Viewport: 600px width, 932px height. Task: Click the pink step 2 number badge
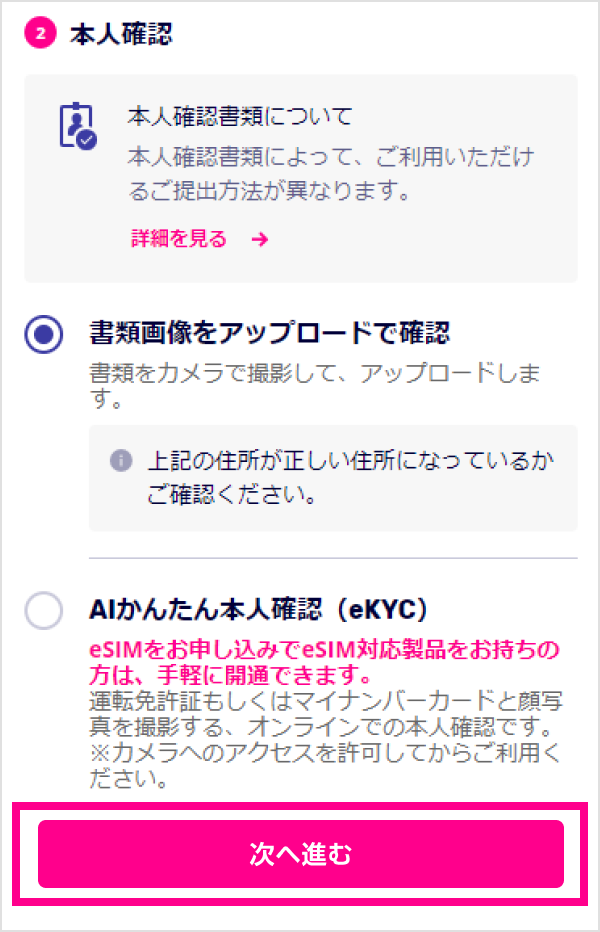40,33
